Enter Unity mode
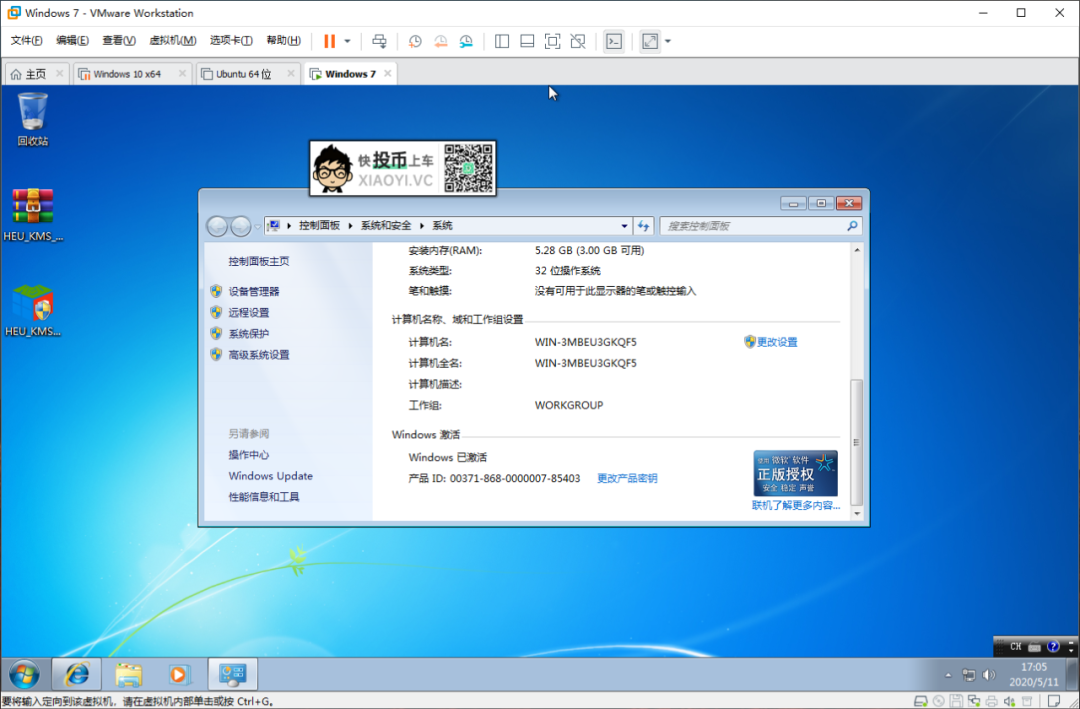This screenshot has width=1080, height=709. pyautogui.click(x=577, y=41)
